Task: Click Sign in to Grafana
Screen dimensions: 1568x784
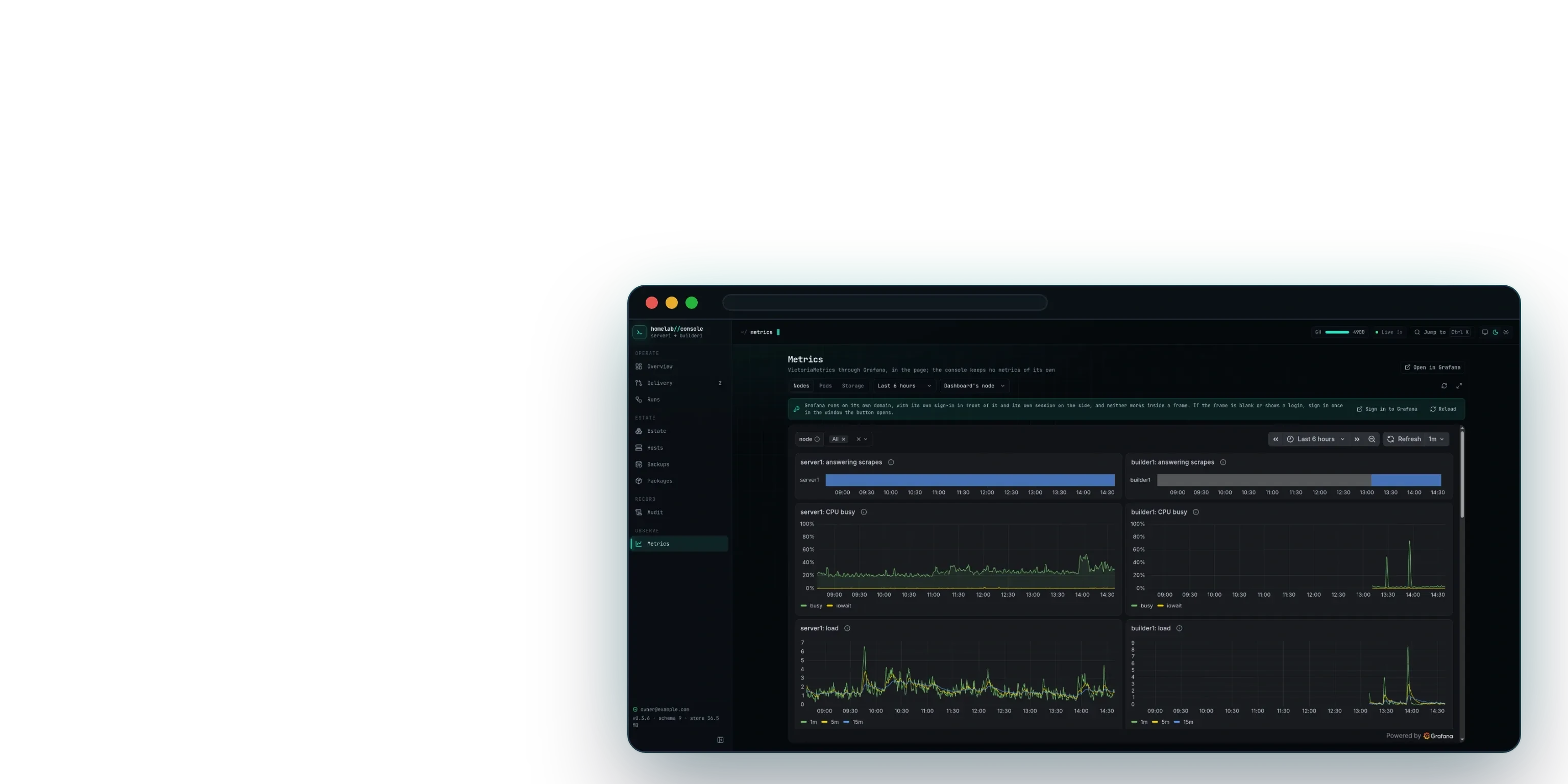Action: click(x=1387, y=409)
